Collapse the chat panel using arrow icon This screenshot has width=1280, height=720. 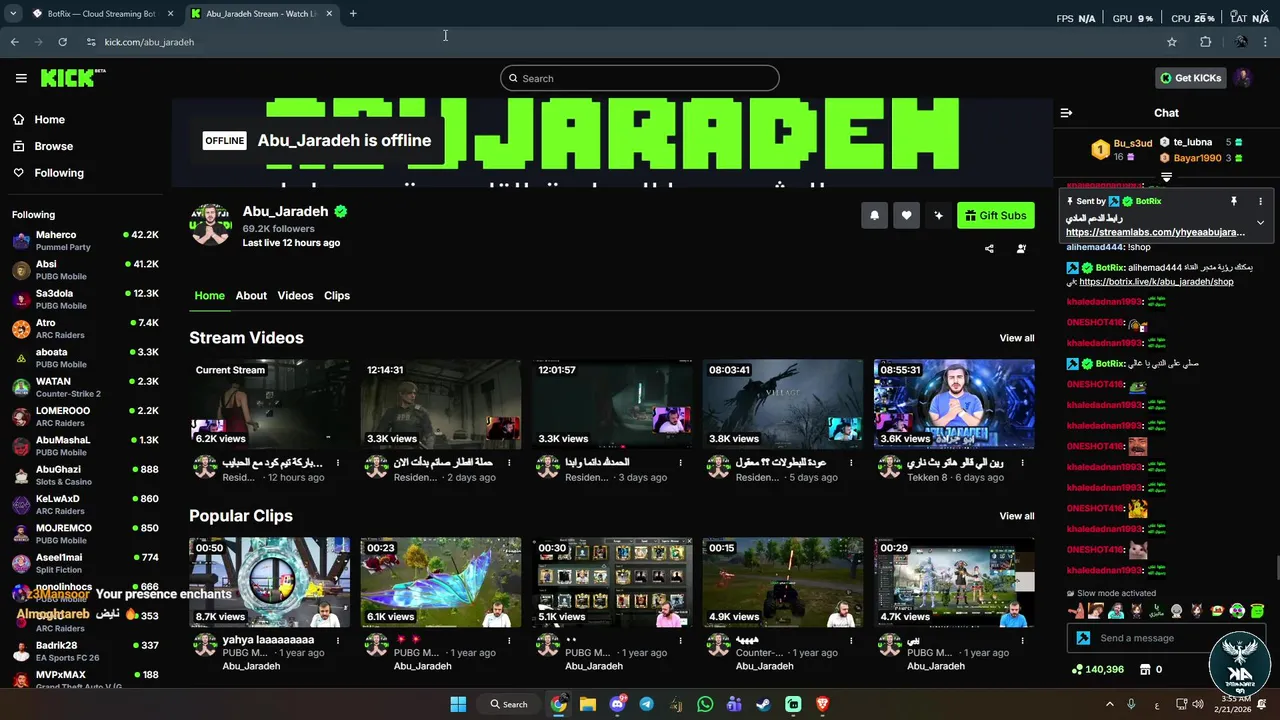[x=1066, y=113]
